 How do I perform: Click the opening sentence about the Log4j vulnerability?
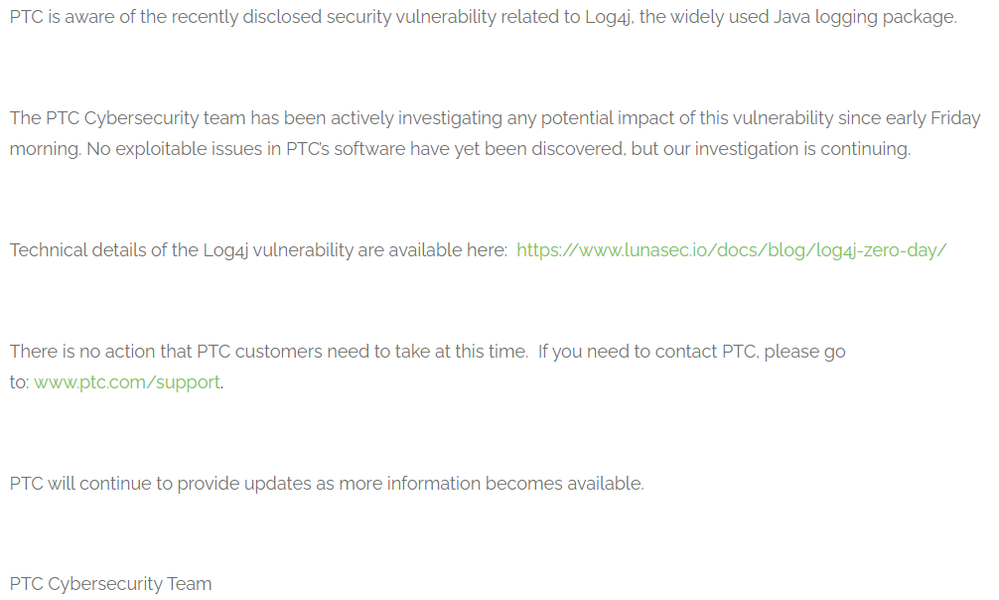pyautogui.click(x=483, y=17)
